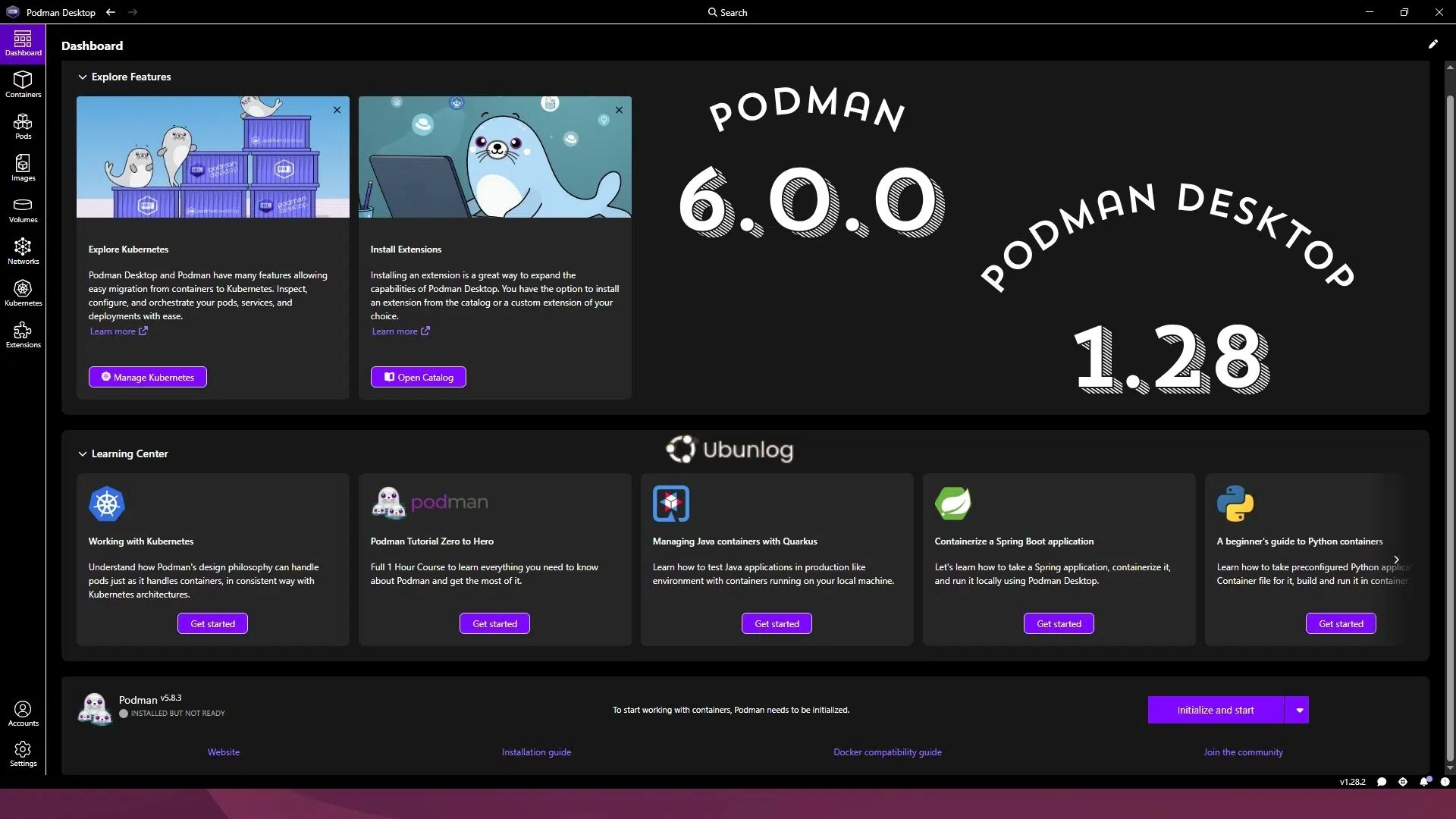Get started with Managing Java containers
Image resolution: width=1456 pixels, height=819 pixels.
(x=777, y=623)
